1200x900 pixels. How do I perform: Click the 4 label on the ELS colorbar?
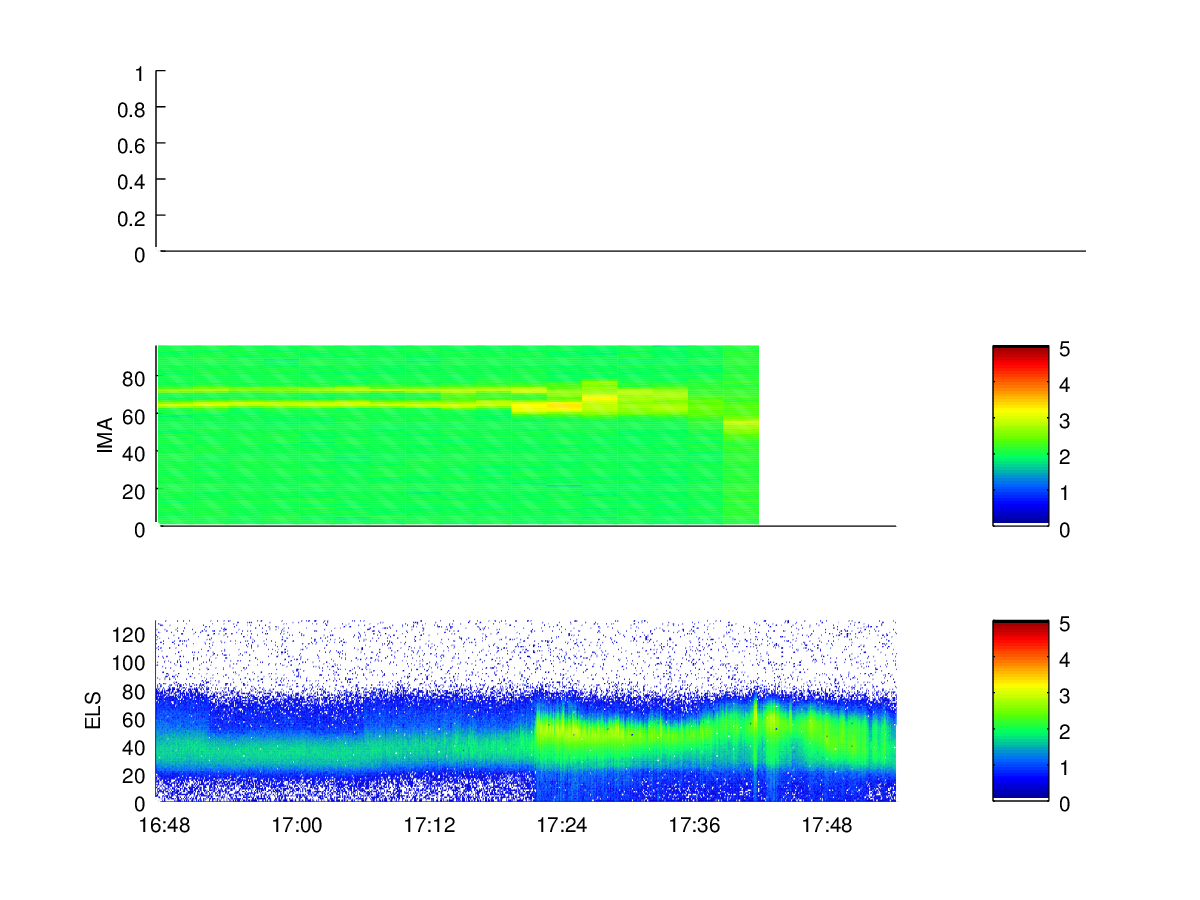click(x=1065, y=660)
